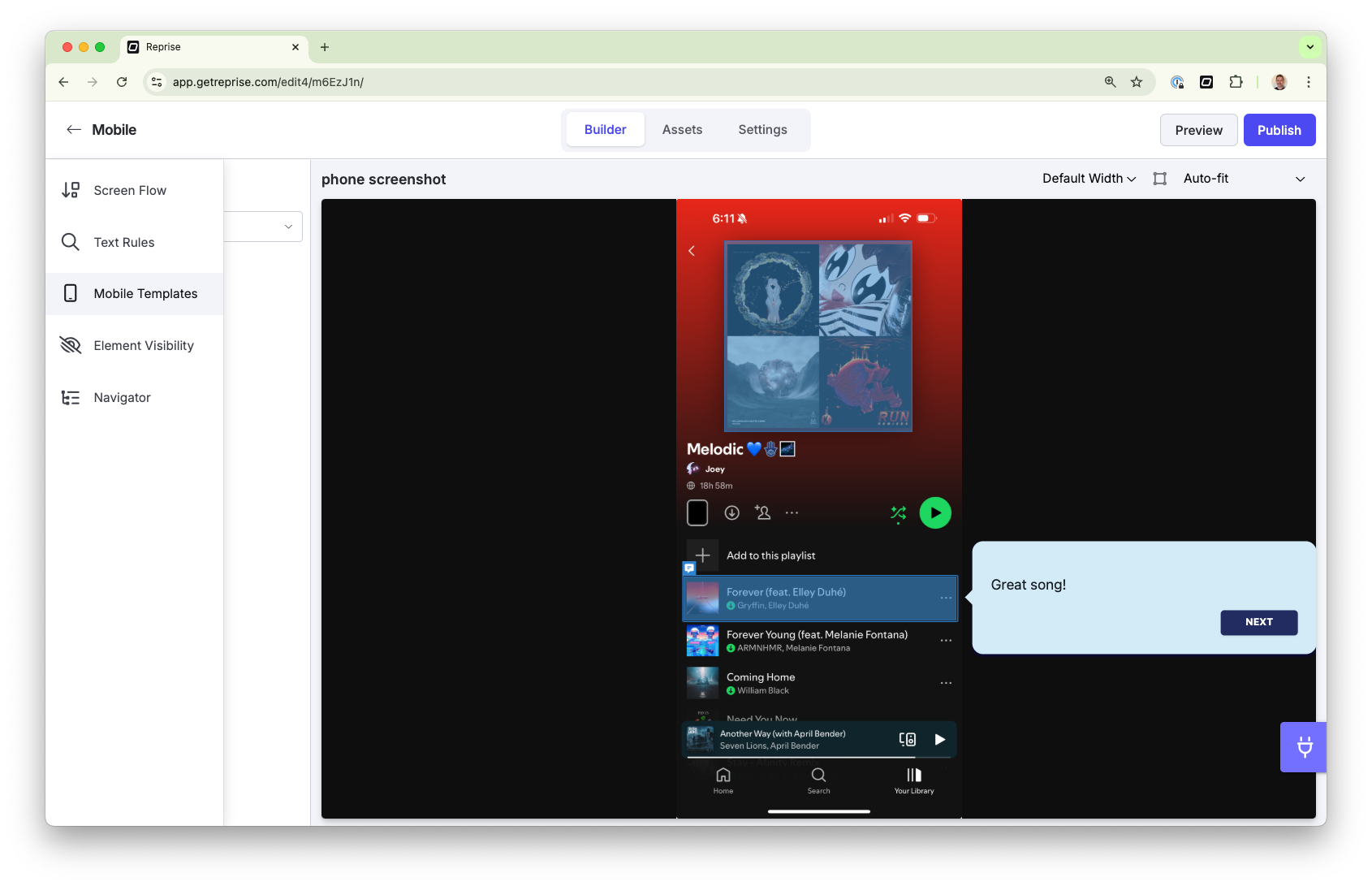Open Text Rules in sidebar
Screen dimensions: 1372x886
134,242
